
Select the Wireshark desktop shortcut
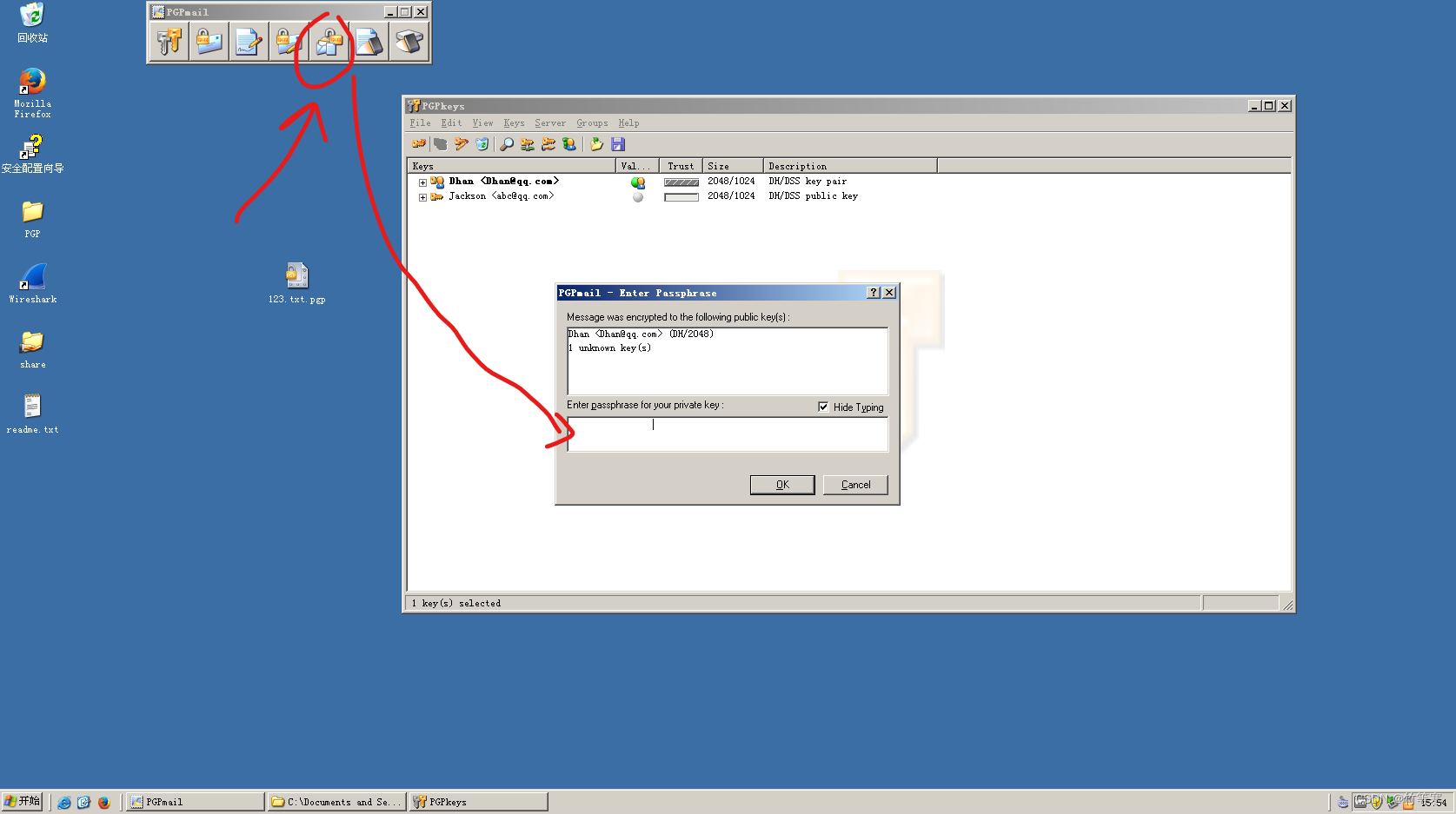[33, 283]
